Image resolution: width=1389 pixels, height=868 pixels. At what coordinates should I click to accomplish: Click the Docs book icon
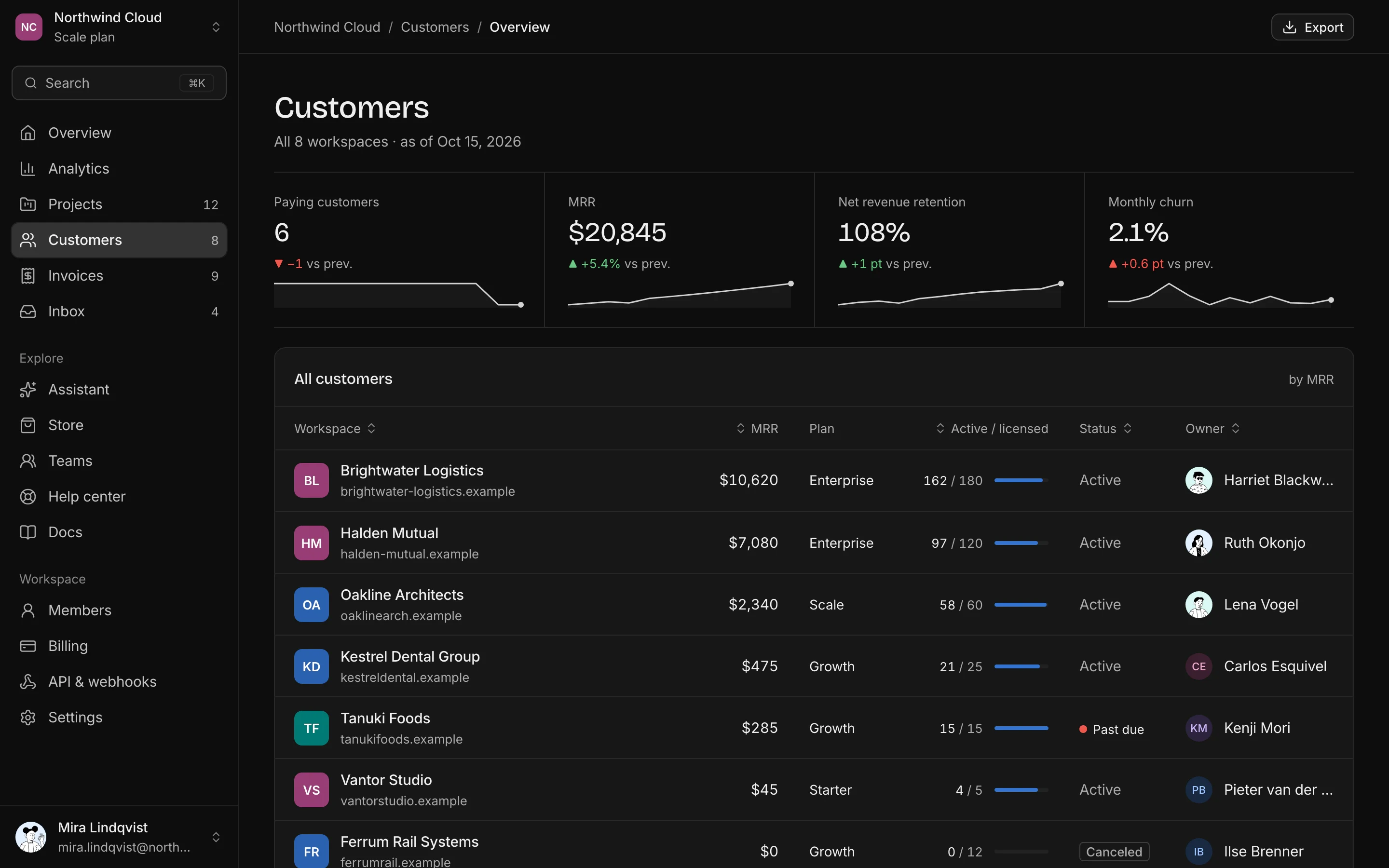(27, 531)
